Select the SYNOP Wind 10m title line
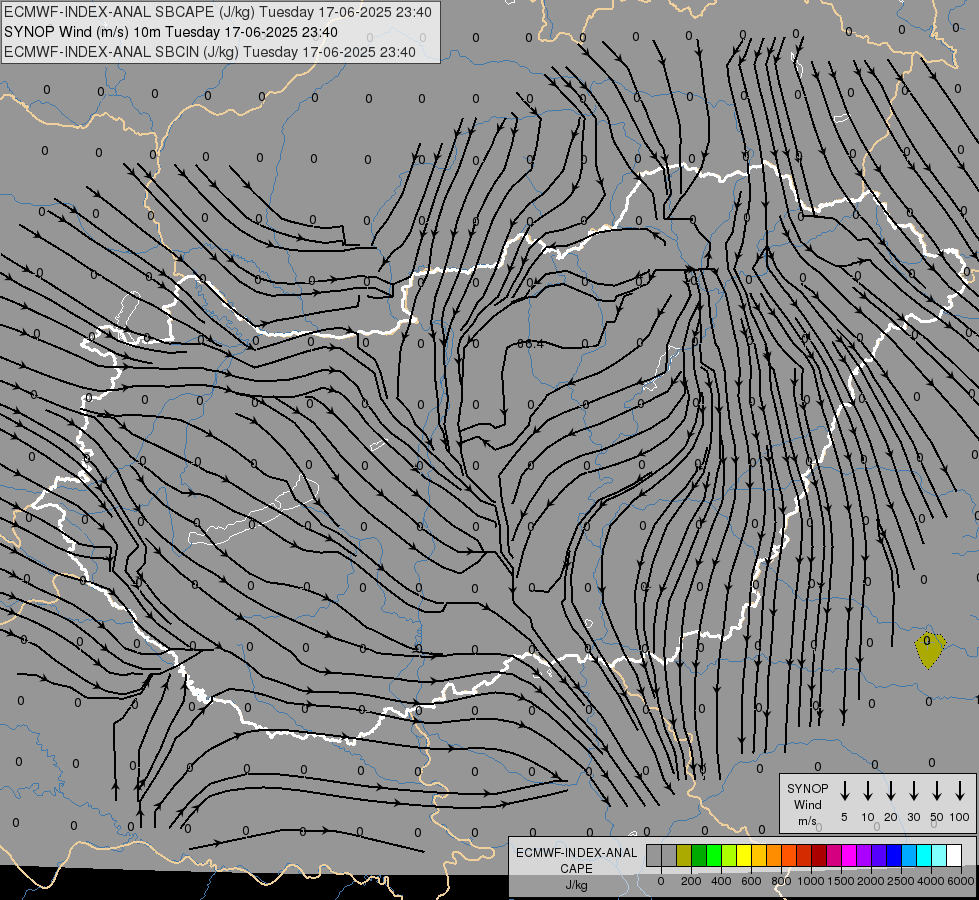The image size is (979, 900). [171, 32]
